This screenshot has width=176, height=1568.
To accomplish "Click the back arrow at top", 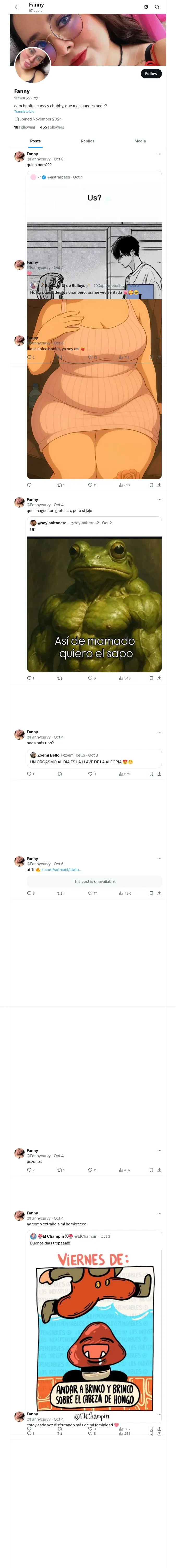I will (17, 7).
